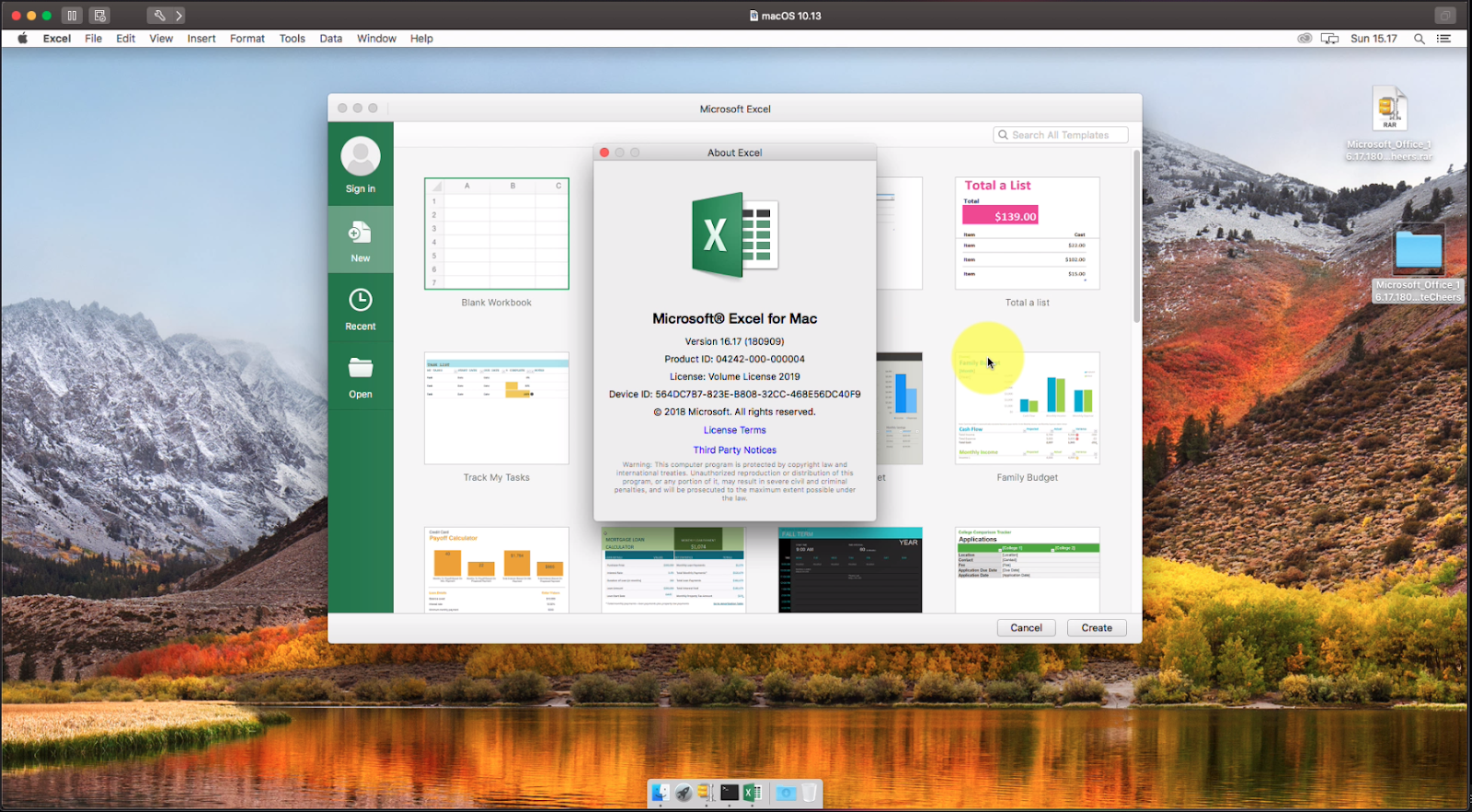This screenshot has height=812, width=1472.
Task: Click the Sign in avatar icon
Action: pyautogui.click(x=361, y=156)
